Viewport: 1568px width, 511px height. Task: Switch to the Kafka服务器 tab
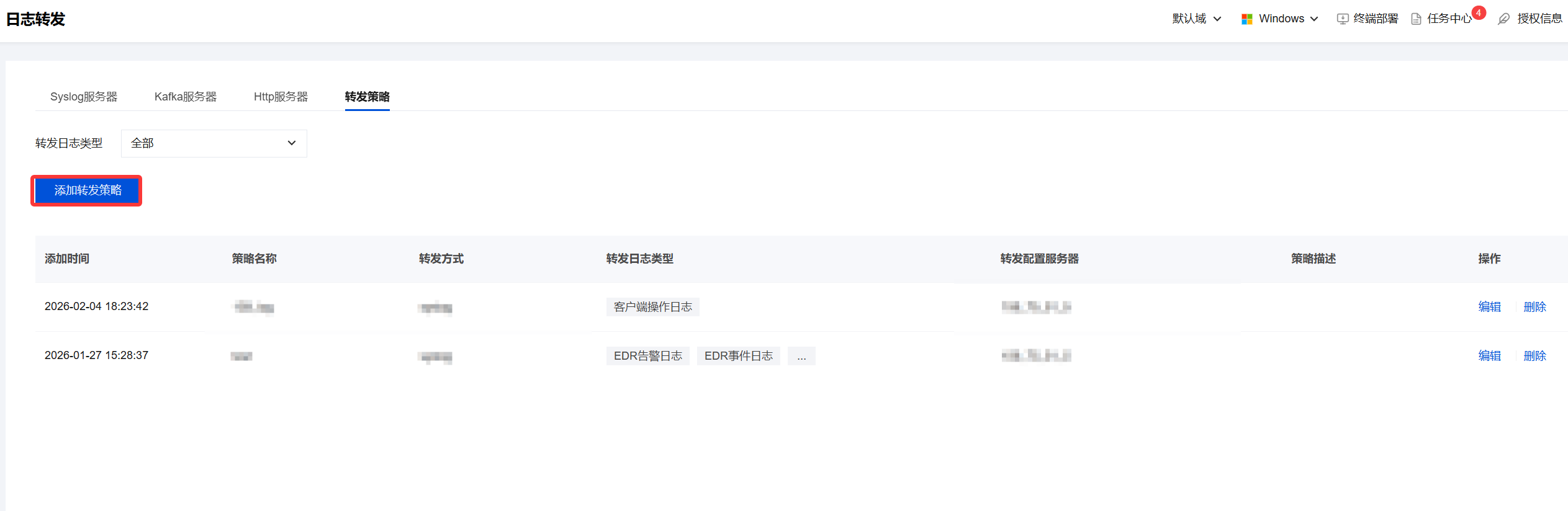coord(186,97)
